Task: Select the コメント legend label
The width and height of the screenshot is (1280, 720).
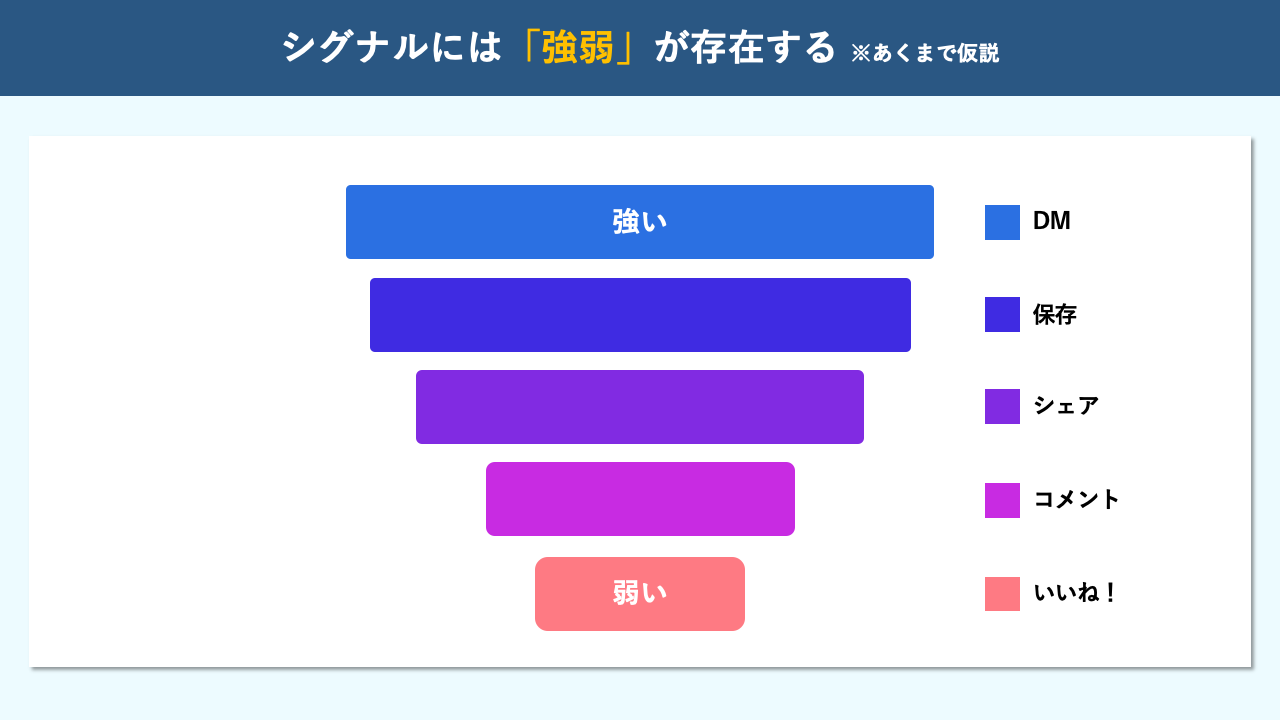Action: [1076, 500]
